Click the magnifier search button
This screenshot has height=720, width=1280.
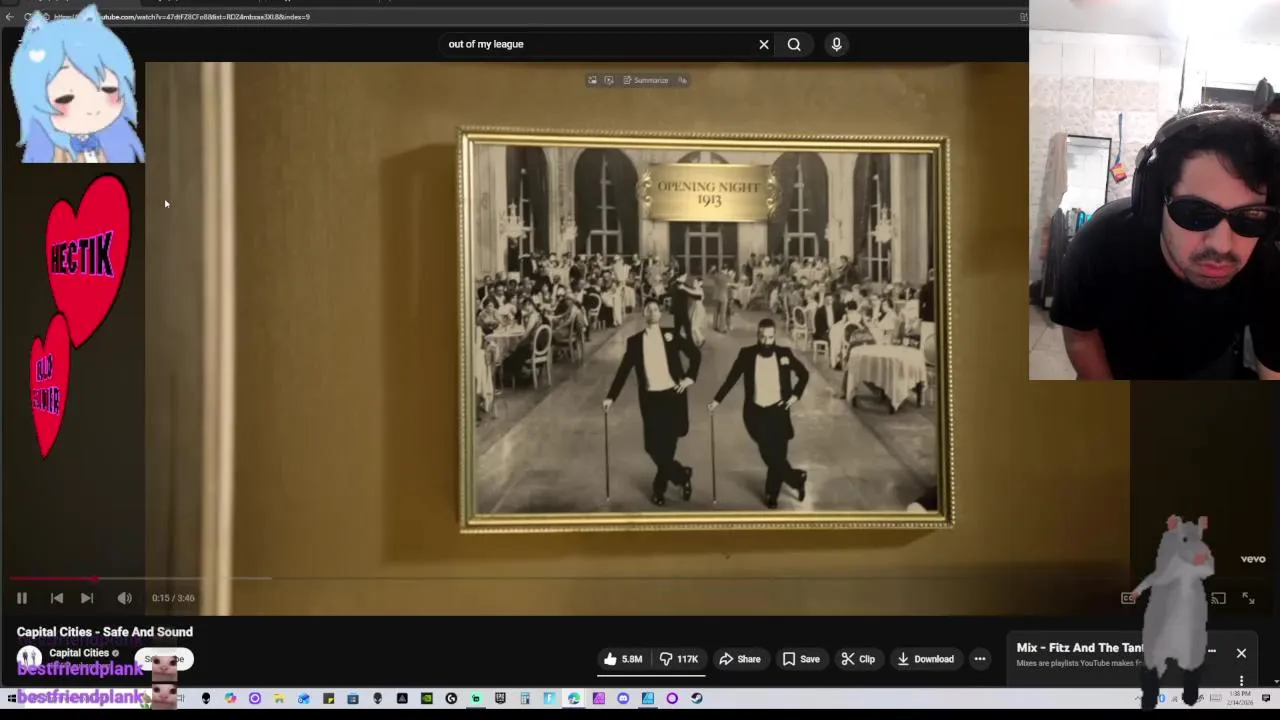[x=794, y=44]
